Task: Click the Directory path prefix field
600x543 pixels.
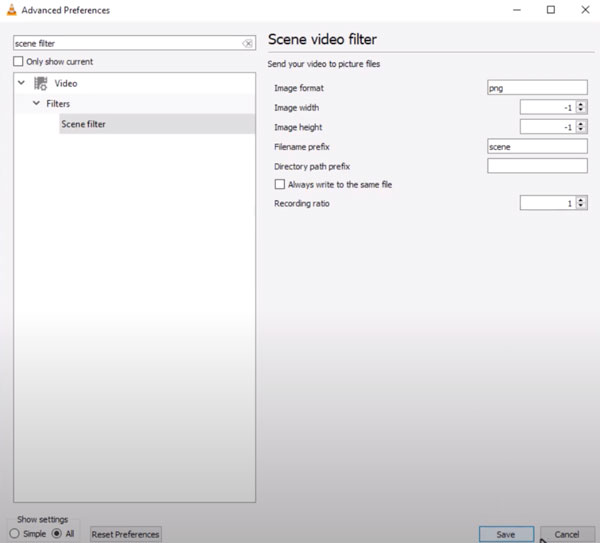Action: coord(537,166)
